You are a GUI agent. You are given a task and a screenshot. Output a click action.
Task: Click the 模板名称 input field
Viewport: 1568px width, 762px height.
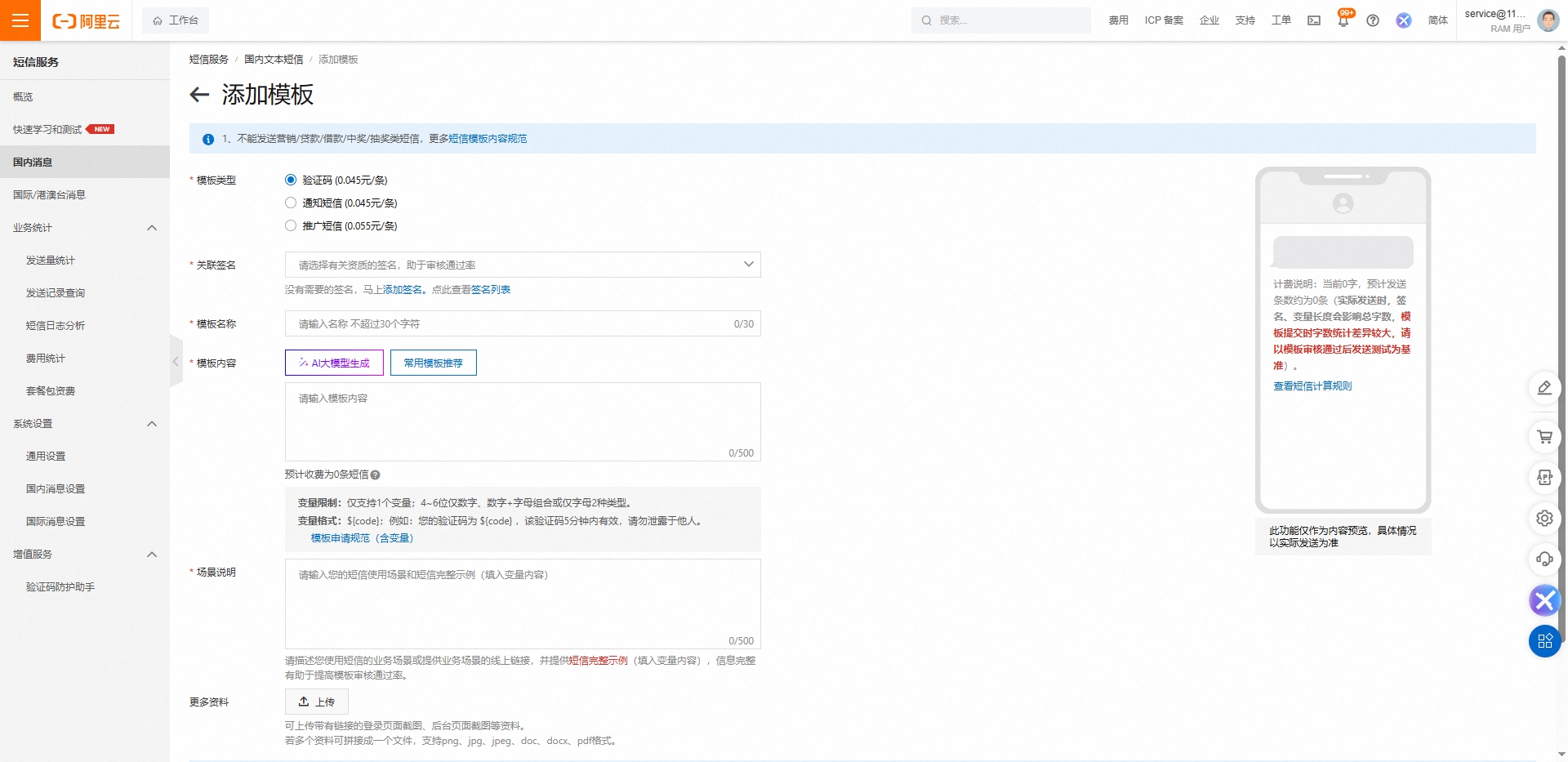click(522, 323)
